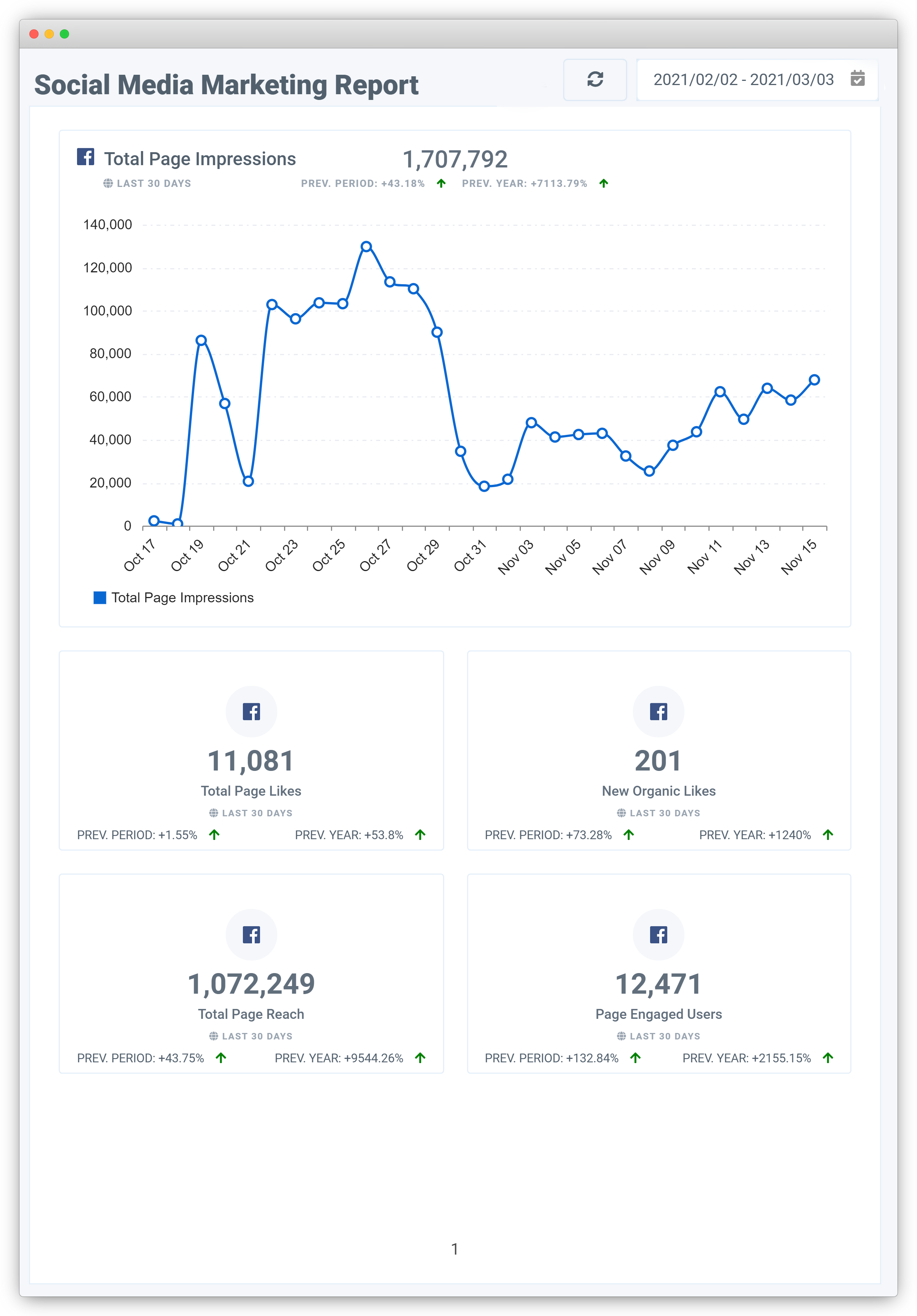The image size is (917, 1316).
Task: Click up arrow beside PREV. YEAR: +9544.26%
Action: (421, 1057)
